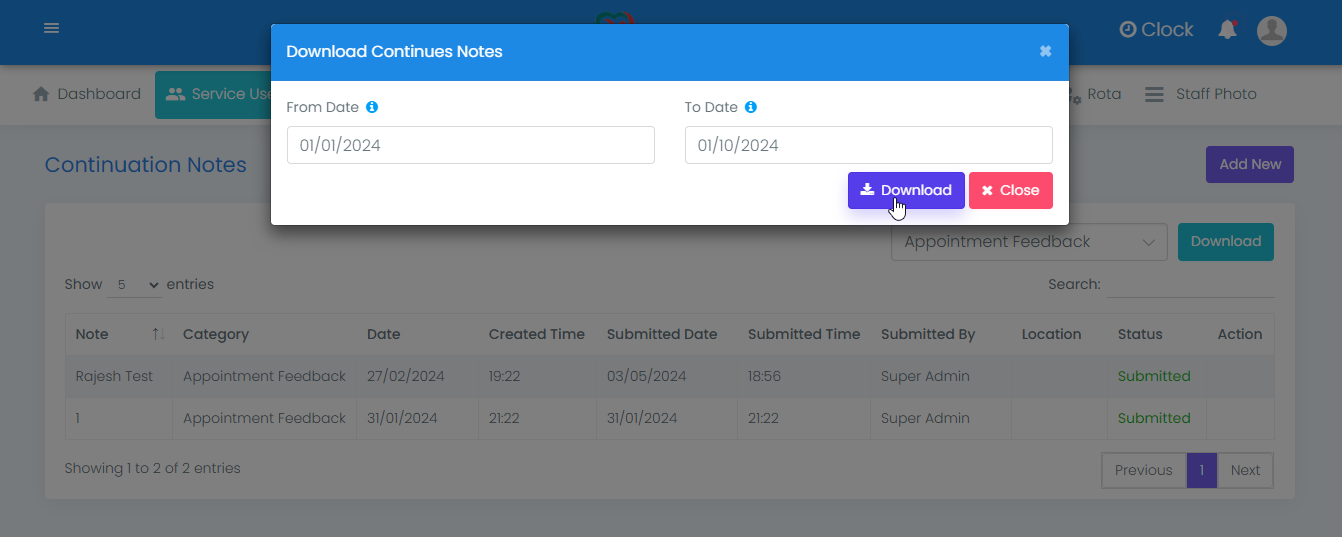This screenshot has height=537, width=1342.
Task: Go to the Dashboard menu item
Action: pyautogui.click(x=87, y=94)
